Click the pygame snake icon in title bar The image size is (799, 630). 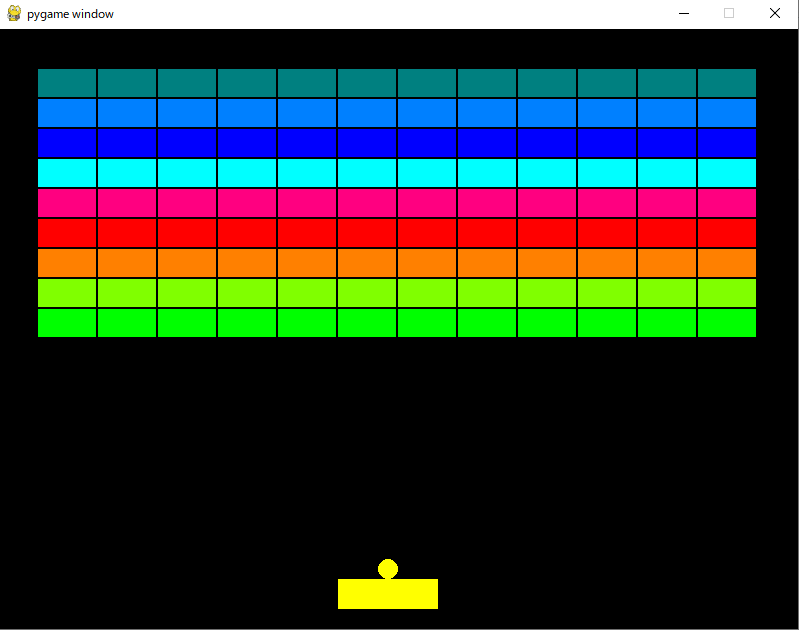[14, 13]
